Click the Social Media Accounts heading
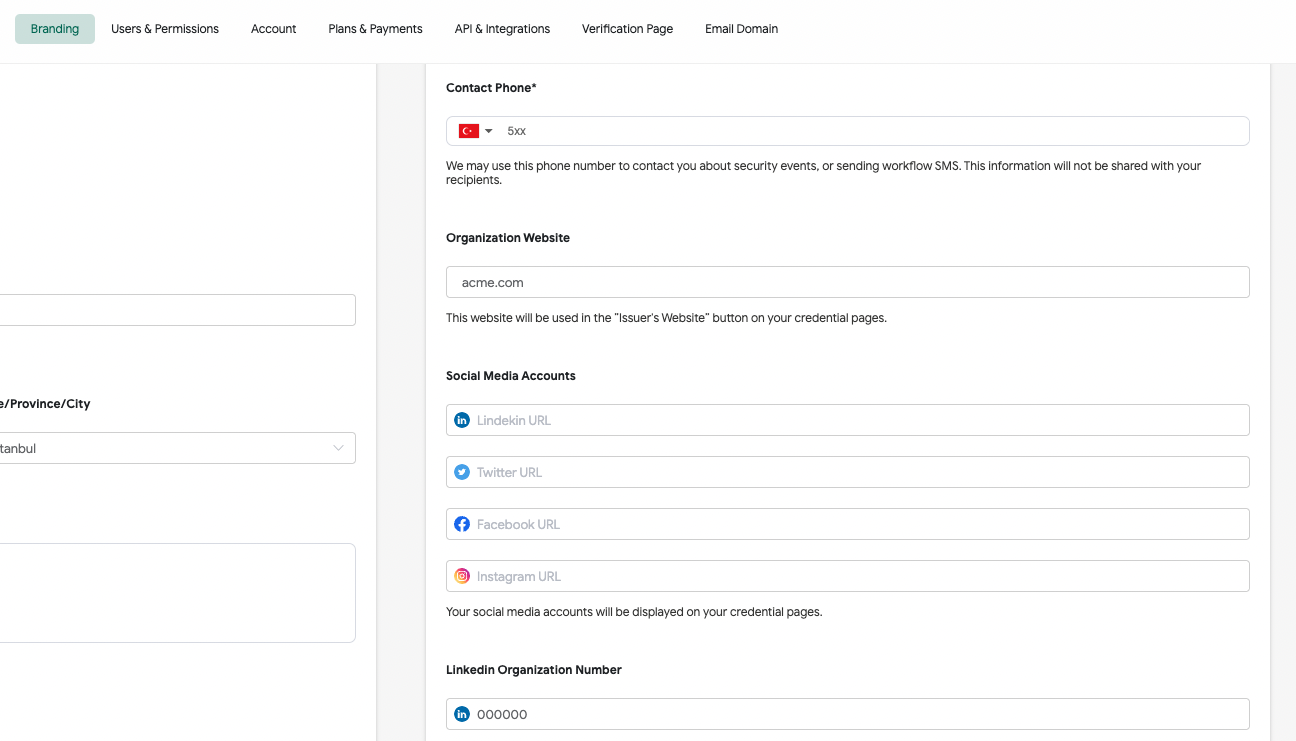1296x741 pixels. (x=511, y=376)
